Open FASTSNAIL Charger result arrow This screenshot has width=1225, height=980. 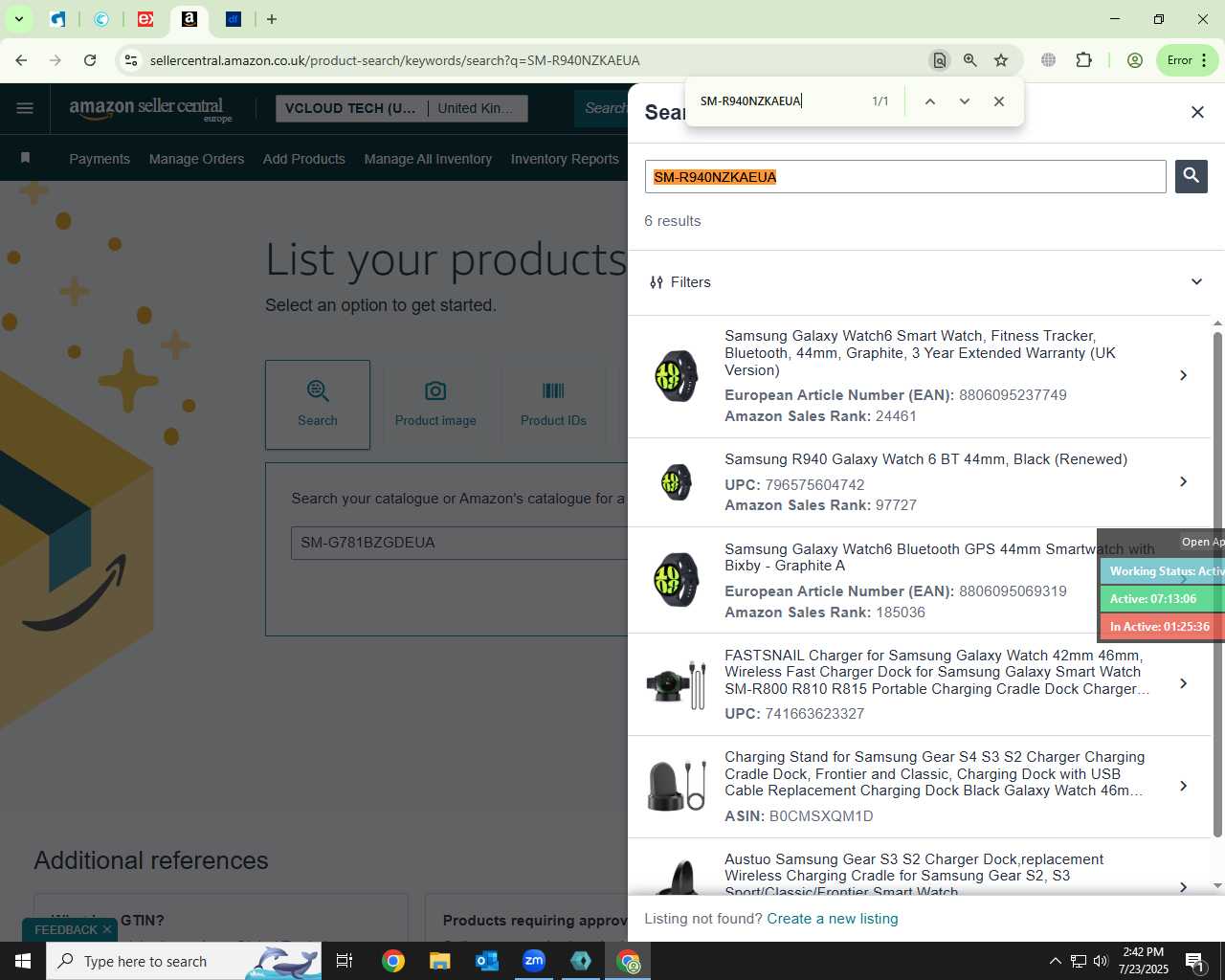tap(1183, 683)
